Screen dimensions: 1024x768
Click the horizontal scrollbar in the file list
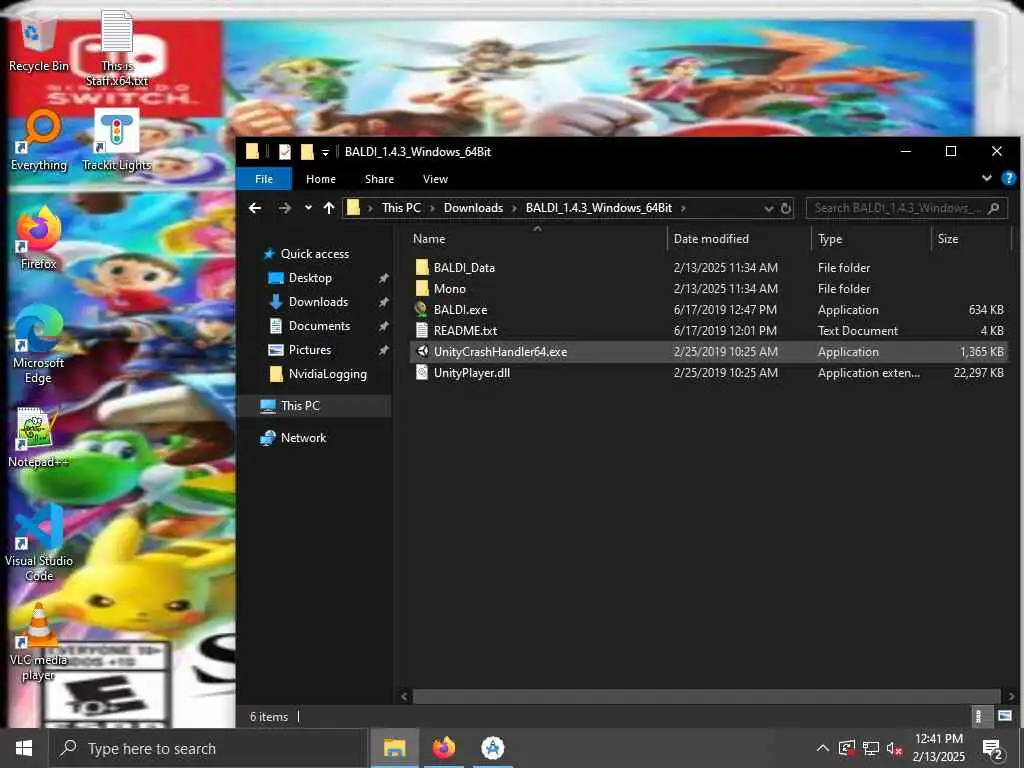pos(707,696)
